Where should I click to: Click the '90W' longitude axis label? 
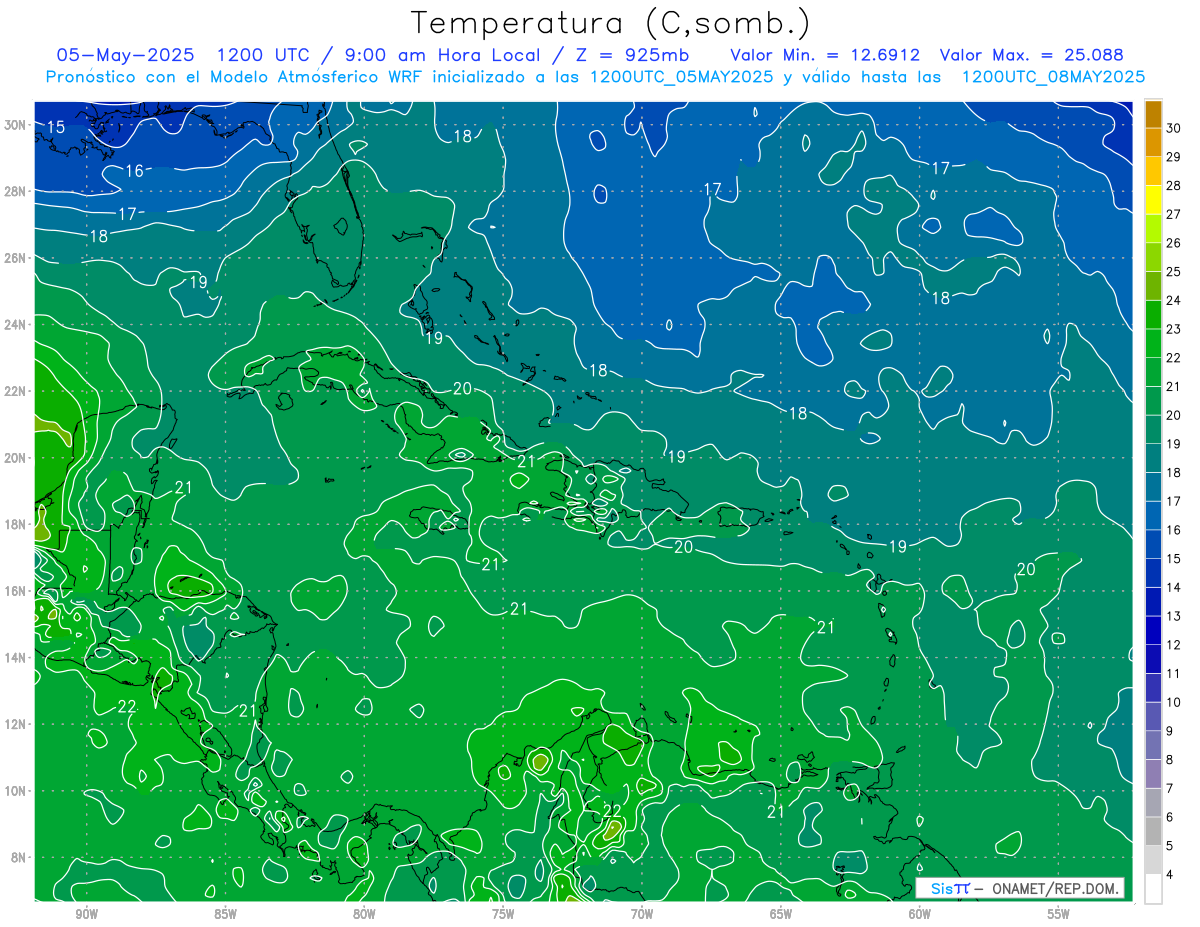[86, 914]
